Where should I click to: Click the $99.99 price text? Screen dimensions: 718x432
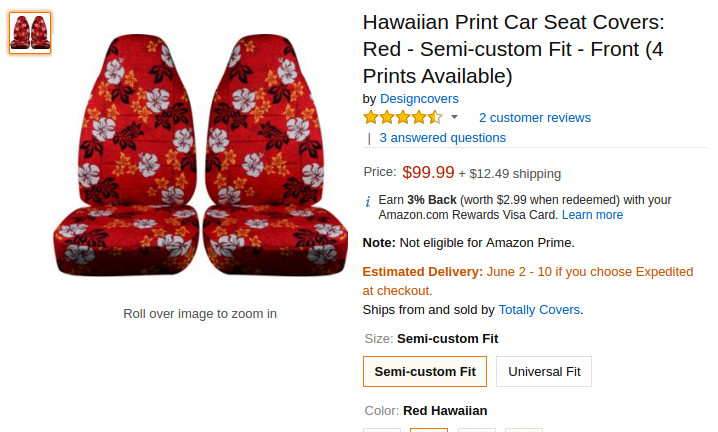pos(428,172)
